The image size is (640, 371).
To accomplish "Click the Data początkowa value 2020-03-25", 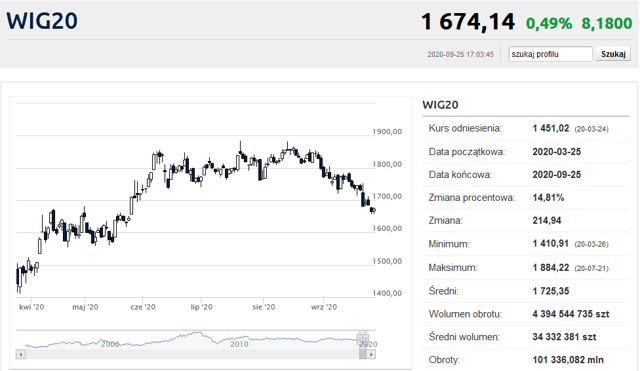I will (x=556, y=152).
